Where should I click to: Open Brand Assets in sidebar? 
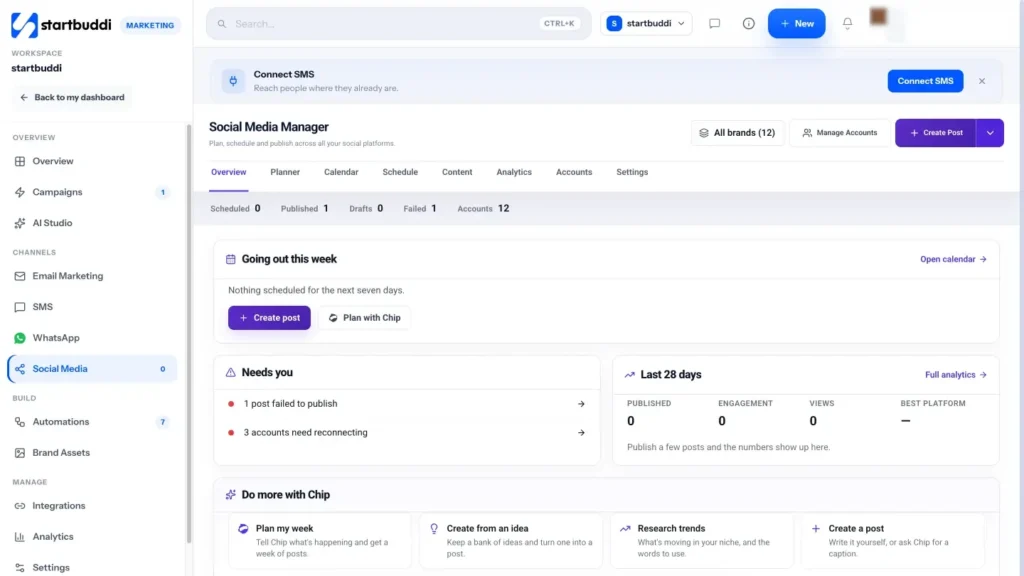[91, 453]
